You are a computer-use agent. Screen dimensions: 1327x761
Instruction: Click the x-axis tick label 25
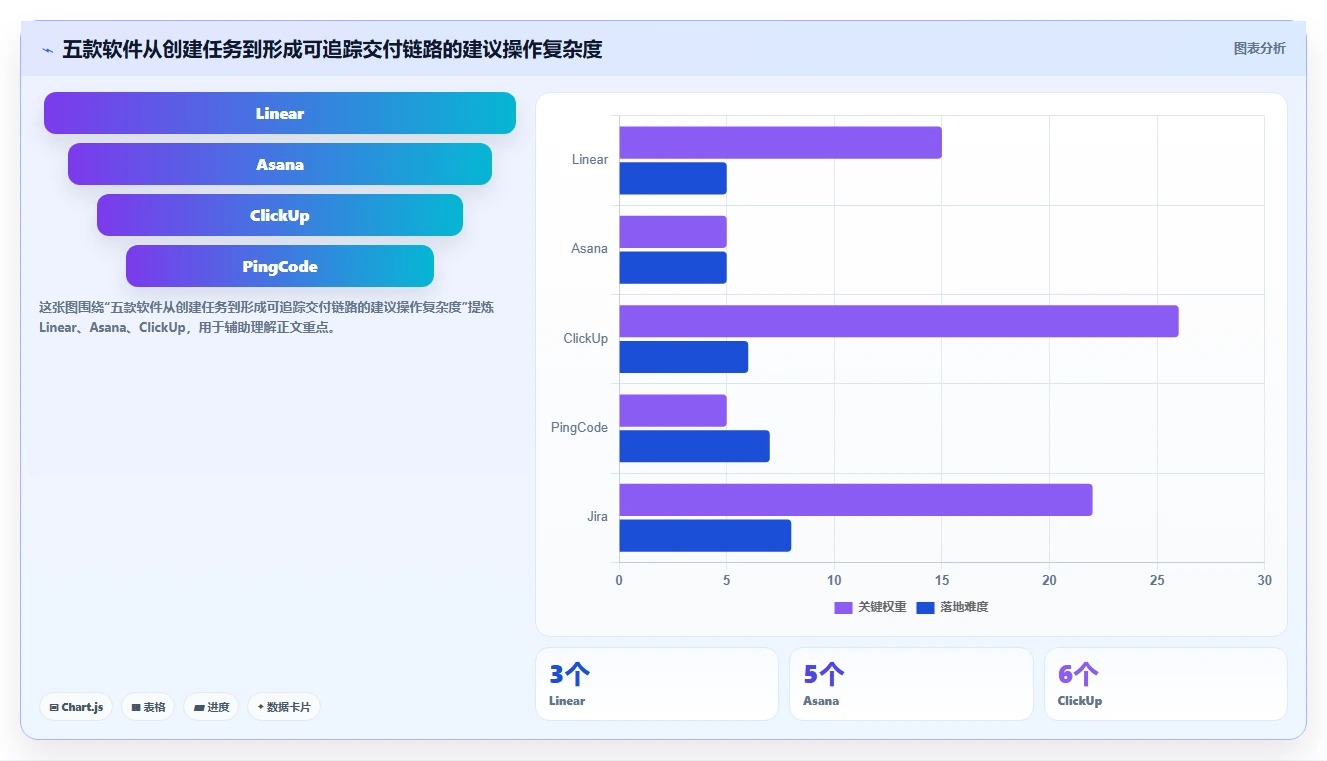click(1157, 581)
